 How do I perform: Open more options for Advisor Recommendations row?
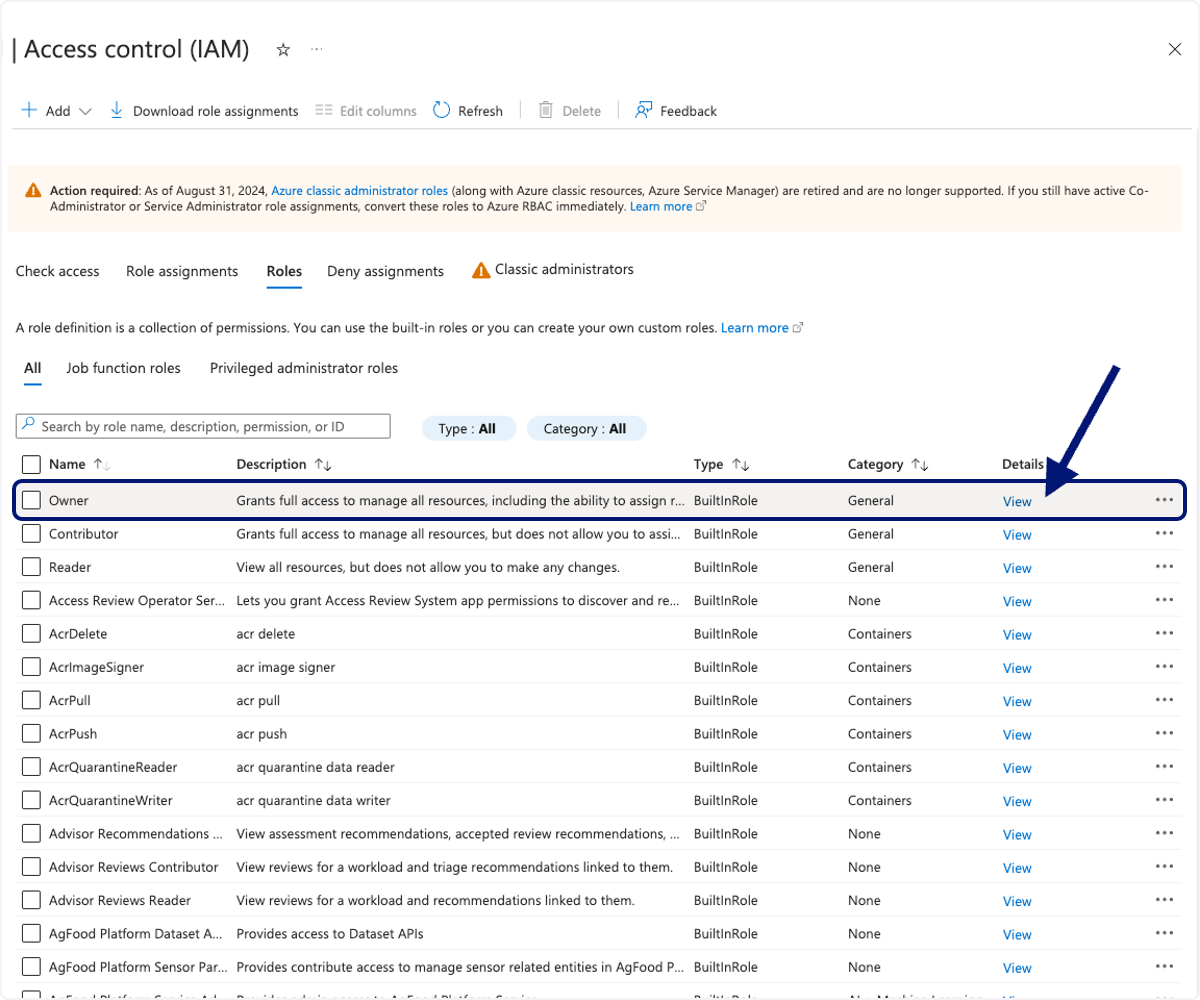pyautogui.click(x=1164, y=834)
